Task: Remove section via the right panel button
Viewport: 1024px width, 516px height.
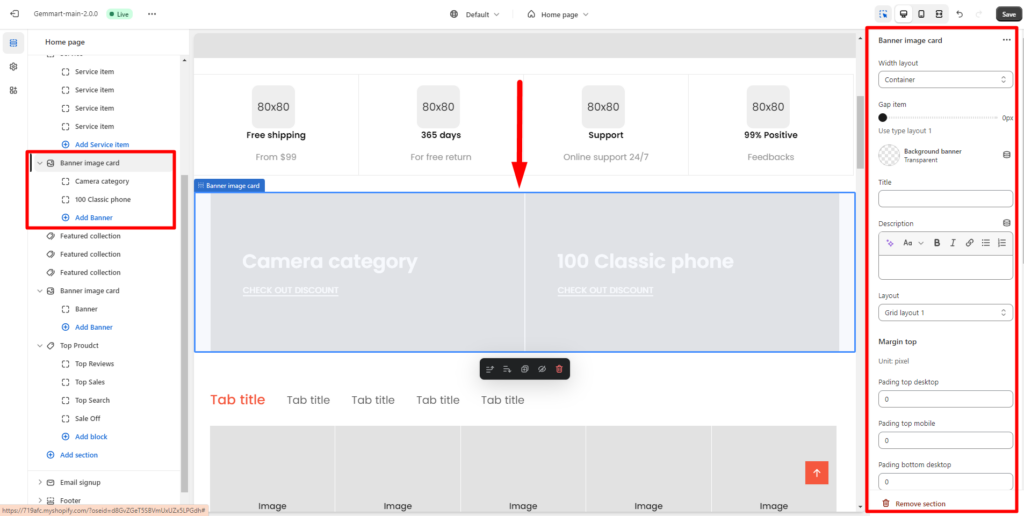Action: click(913, 504)
